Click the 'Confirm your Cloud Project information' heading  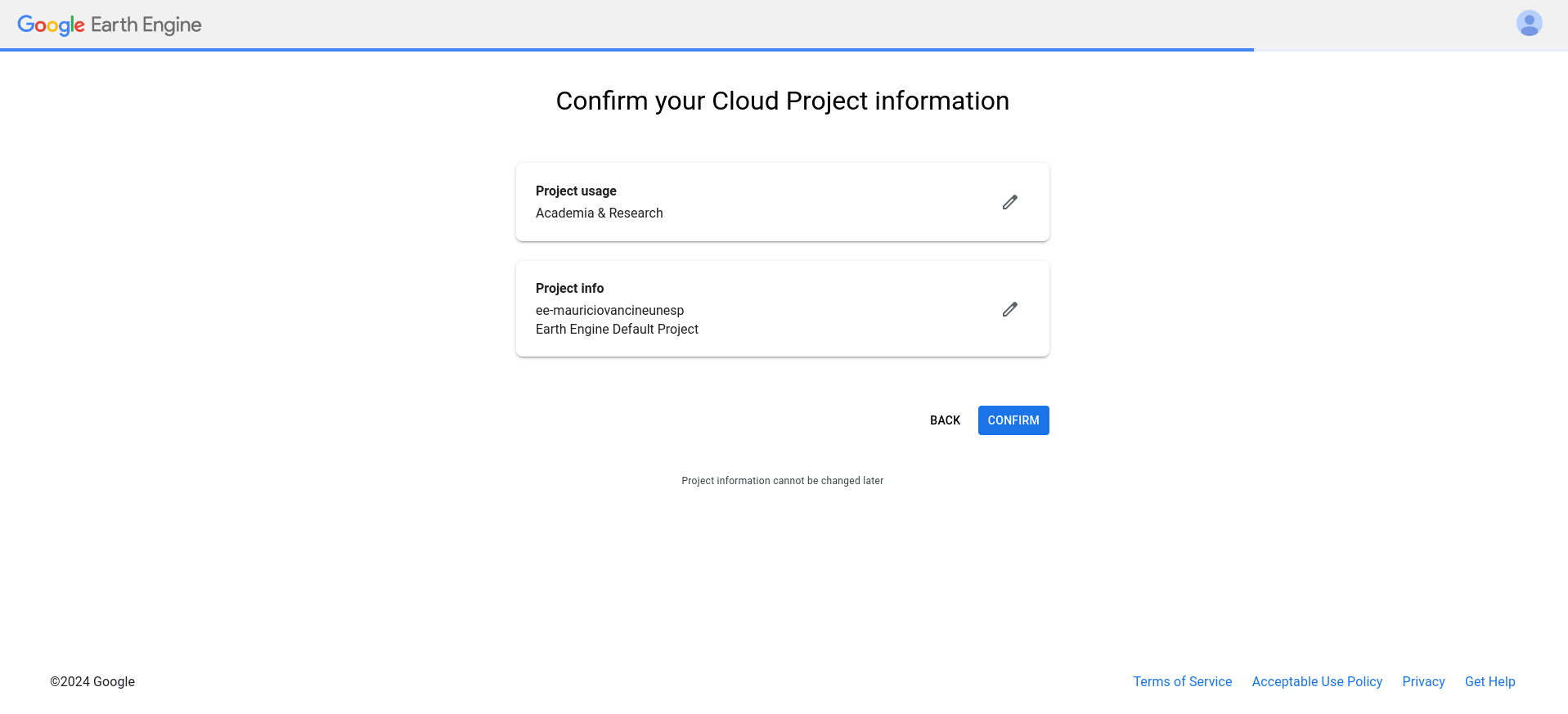pyautogui.click(x=783, y=101)
